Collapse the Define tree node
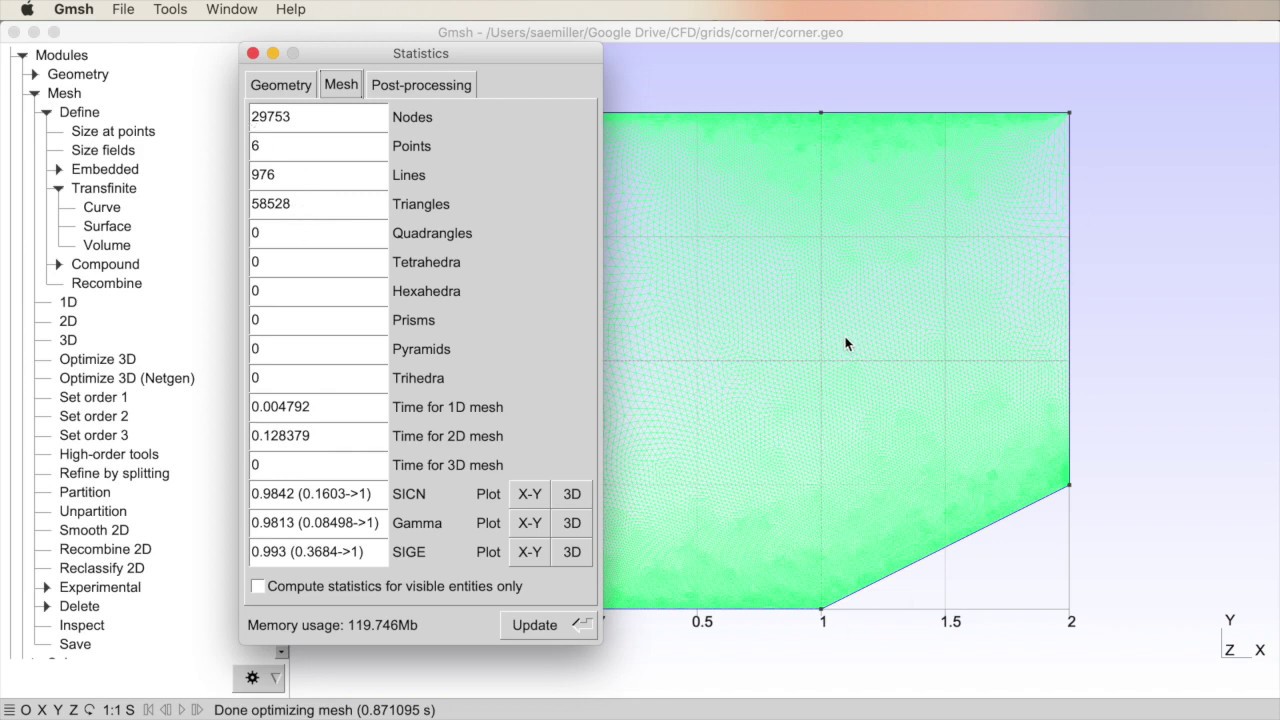 click(x=47, y=112)
